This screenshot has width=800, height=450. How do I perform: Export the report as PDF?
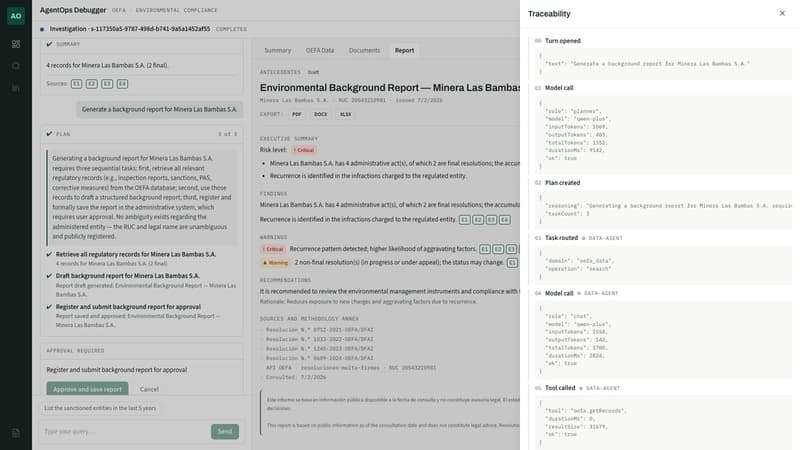[296, 114]
